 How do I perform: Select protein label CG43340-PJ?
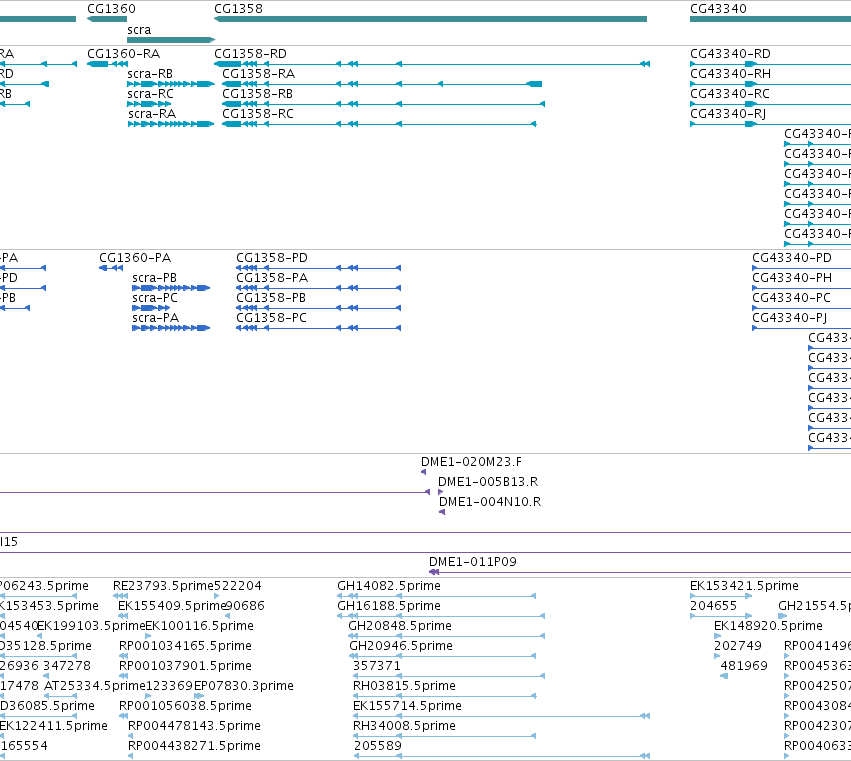(790, 318)
